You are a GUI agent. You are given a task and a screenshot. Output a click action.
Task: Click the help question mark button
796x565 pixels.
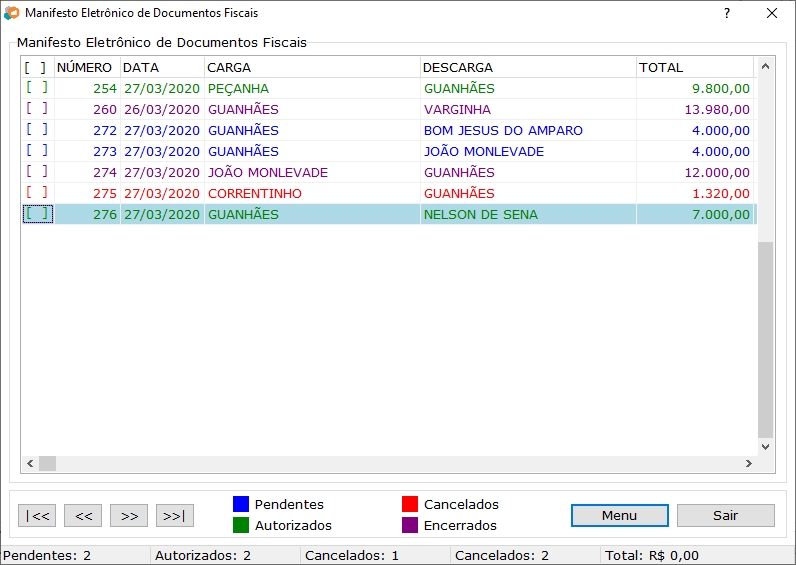(727, 13)
